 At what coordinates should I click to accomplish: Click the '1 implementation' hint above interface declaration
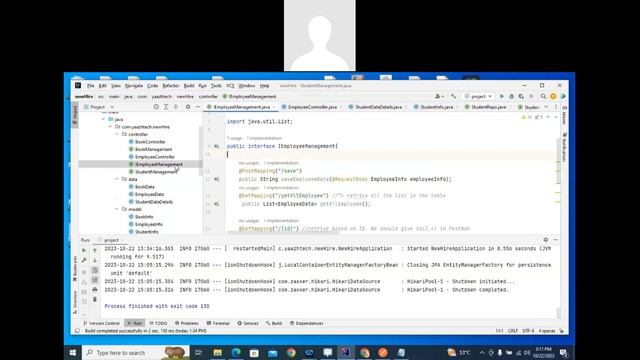coord(264,138)
